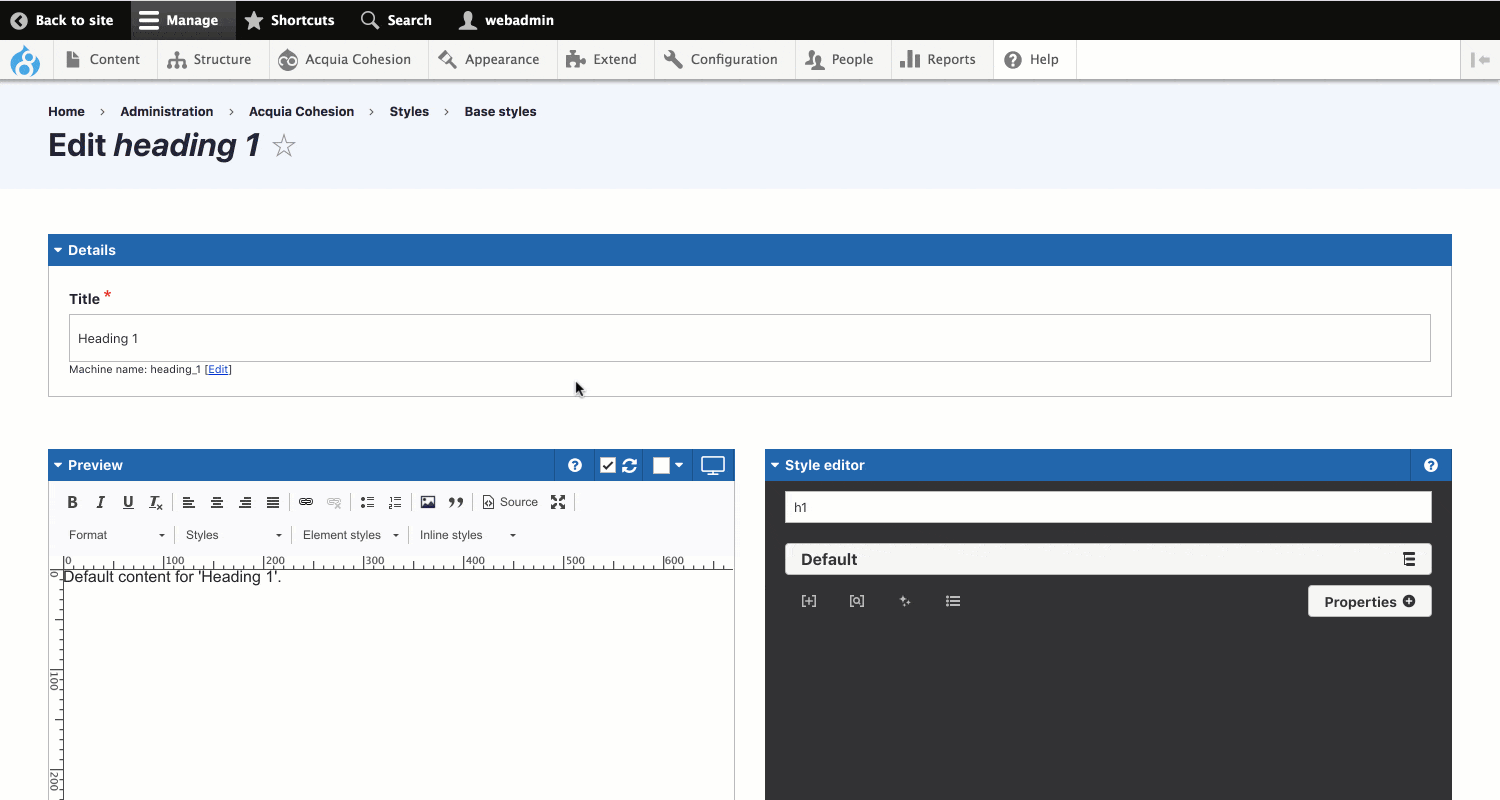Maximize the editor with the fullscreen icon
Image resolution: width=1500 pixels, height=800 pixels.
[x=558, y=502]
